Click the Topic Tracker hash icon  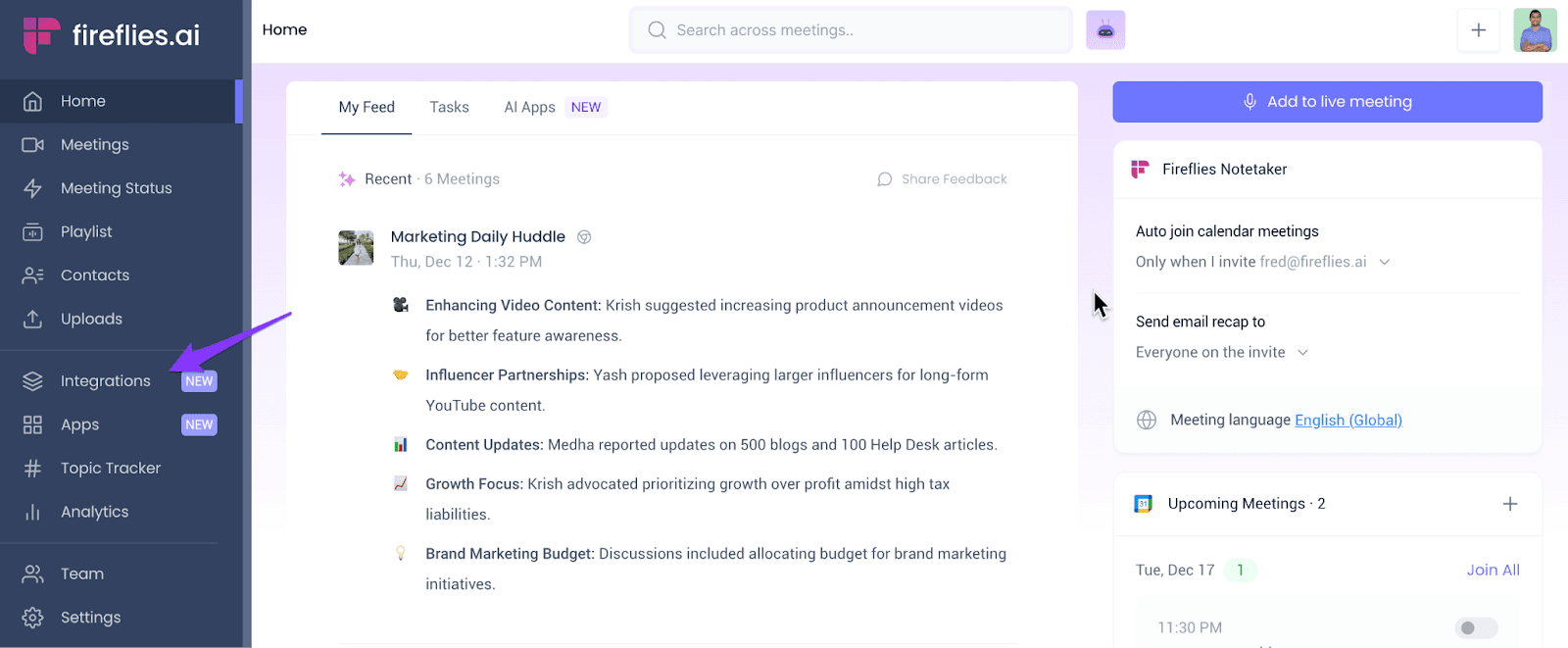32,469
